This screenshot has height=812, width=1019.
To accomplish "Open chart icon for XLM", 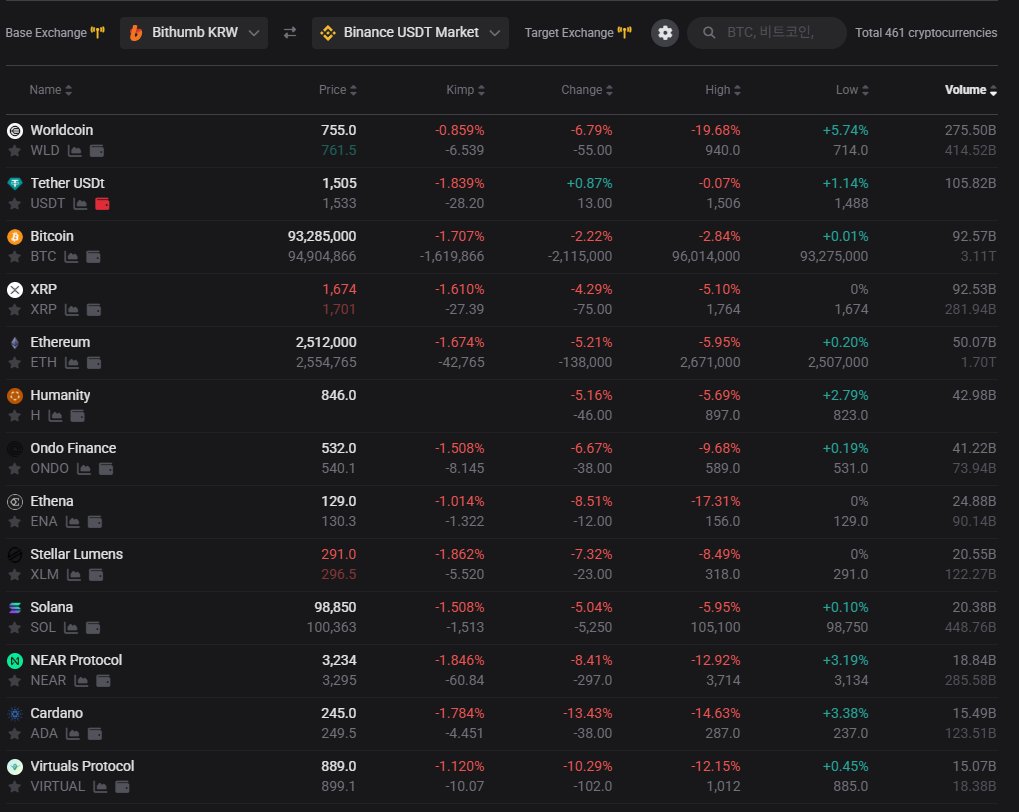I will (74, 575).
